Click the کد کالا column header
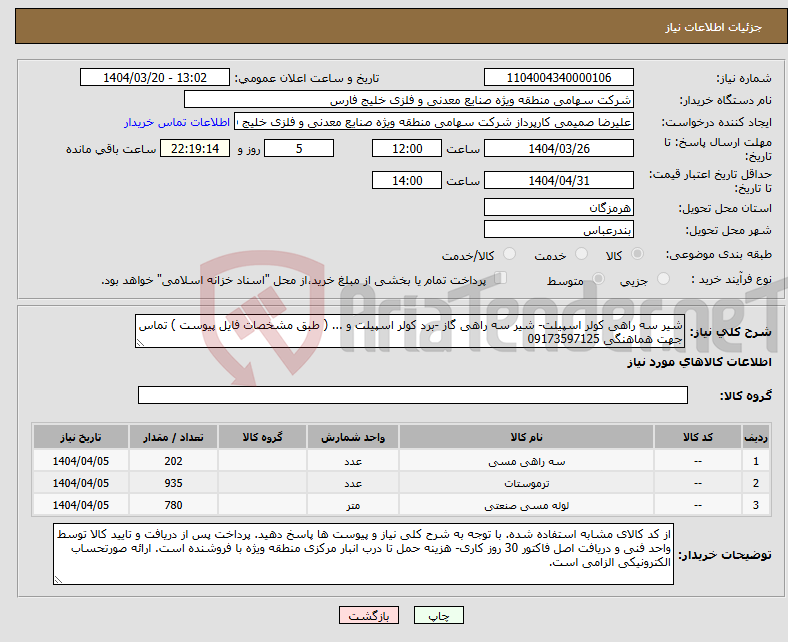 pos(698,437)
